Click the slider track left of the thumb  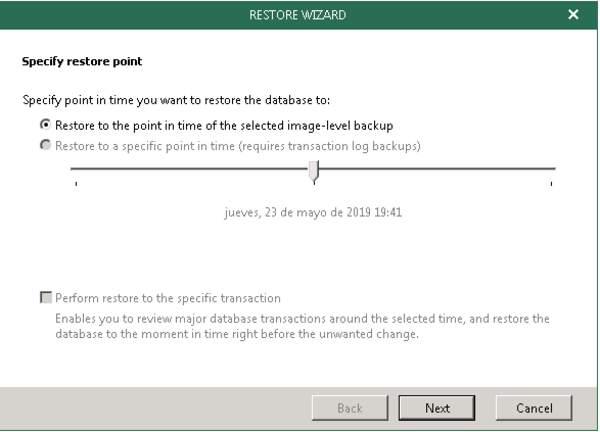click(x=190, y=169)
